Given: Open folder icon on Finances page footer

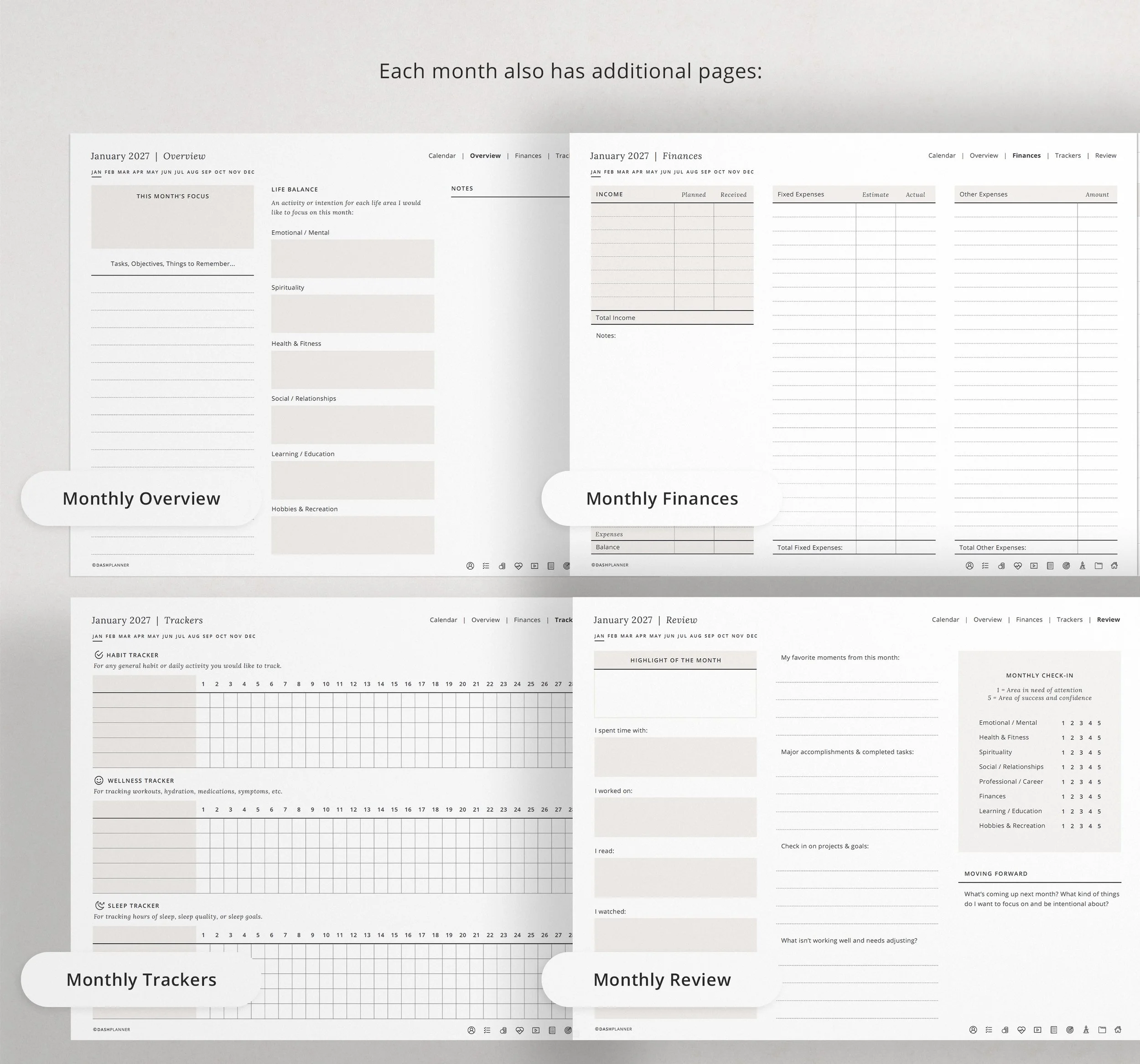Looking at the screenshot, I should point(1099,566).
